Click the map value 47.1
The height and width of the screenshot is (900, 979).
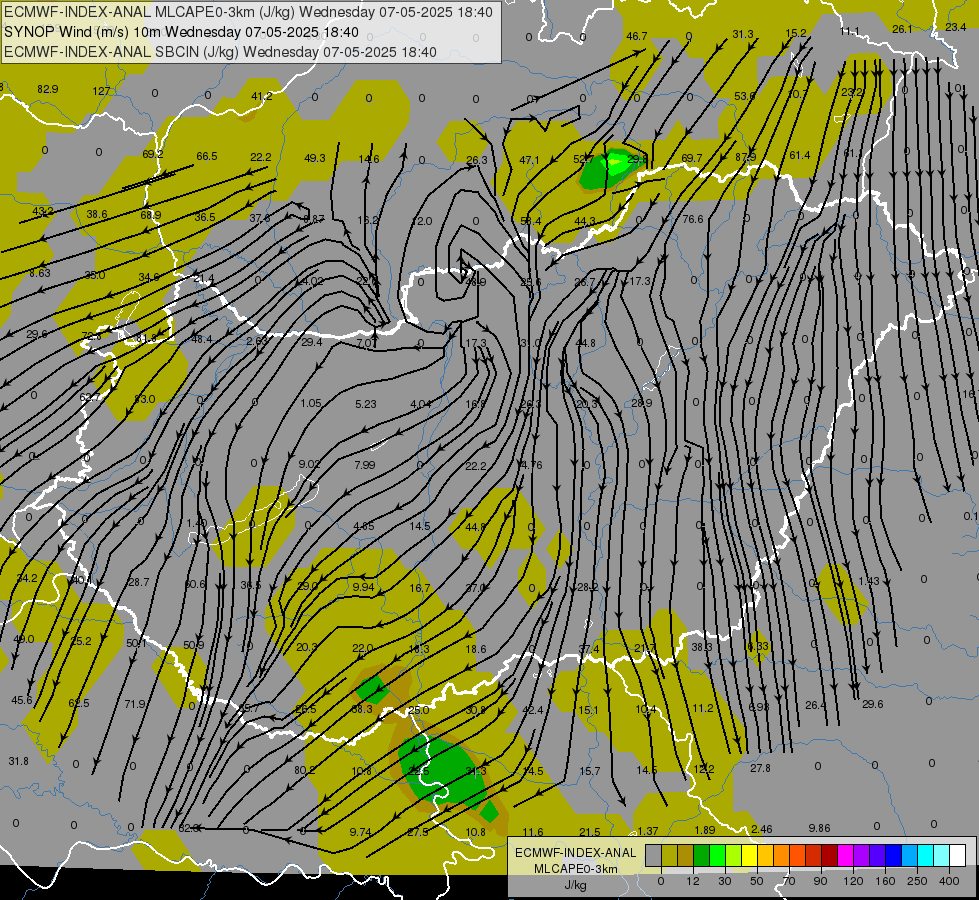(x=529, y=161)
